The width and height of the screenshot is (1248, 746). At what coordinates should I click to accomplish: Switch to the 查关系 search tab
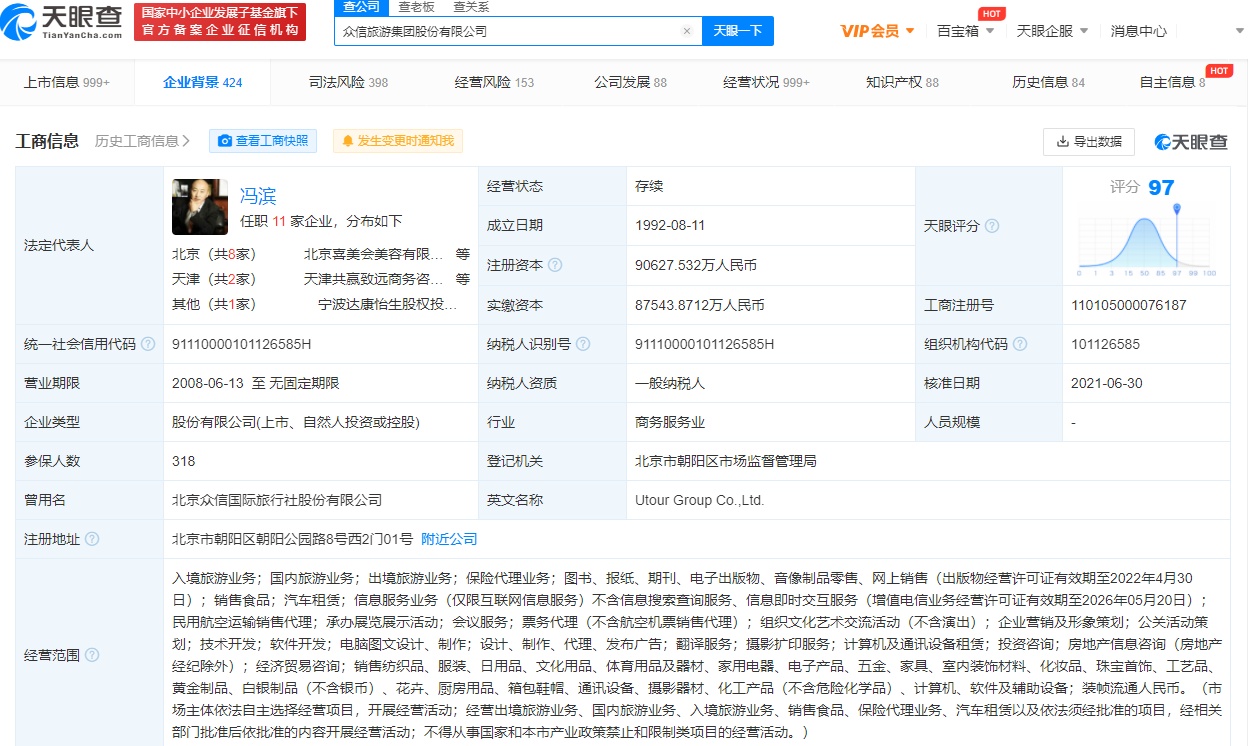[x=470, y=7]
